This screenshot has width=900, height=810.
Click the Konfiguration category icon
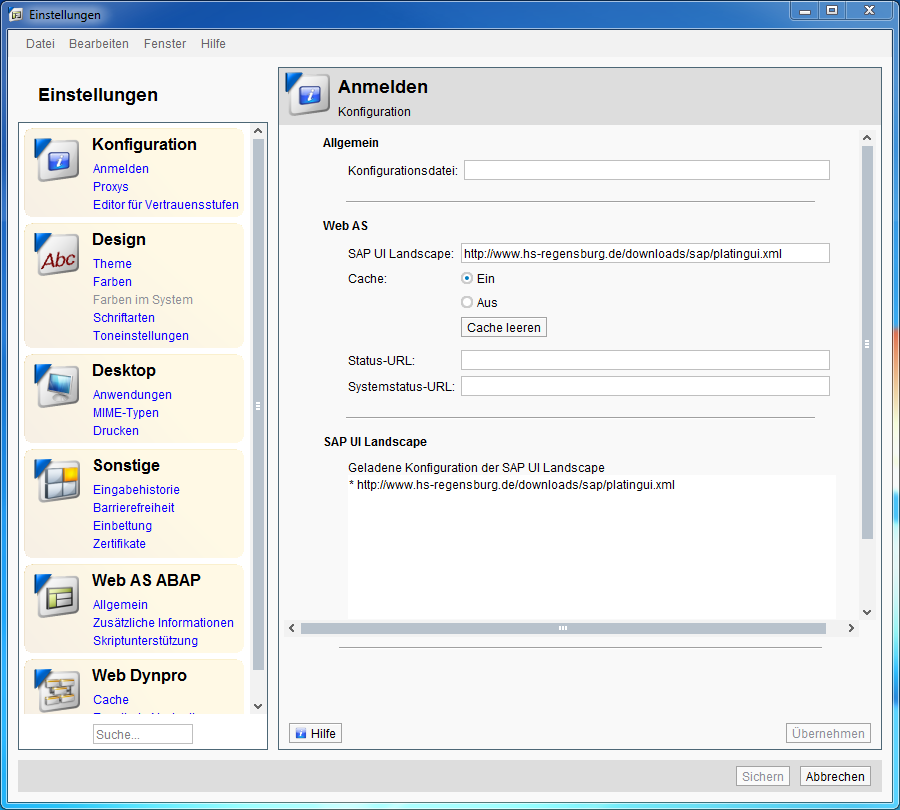click(x=57, y=160)
